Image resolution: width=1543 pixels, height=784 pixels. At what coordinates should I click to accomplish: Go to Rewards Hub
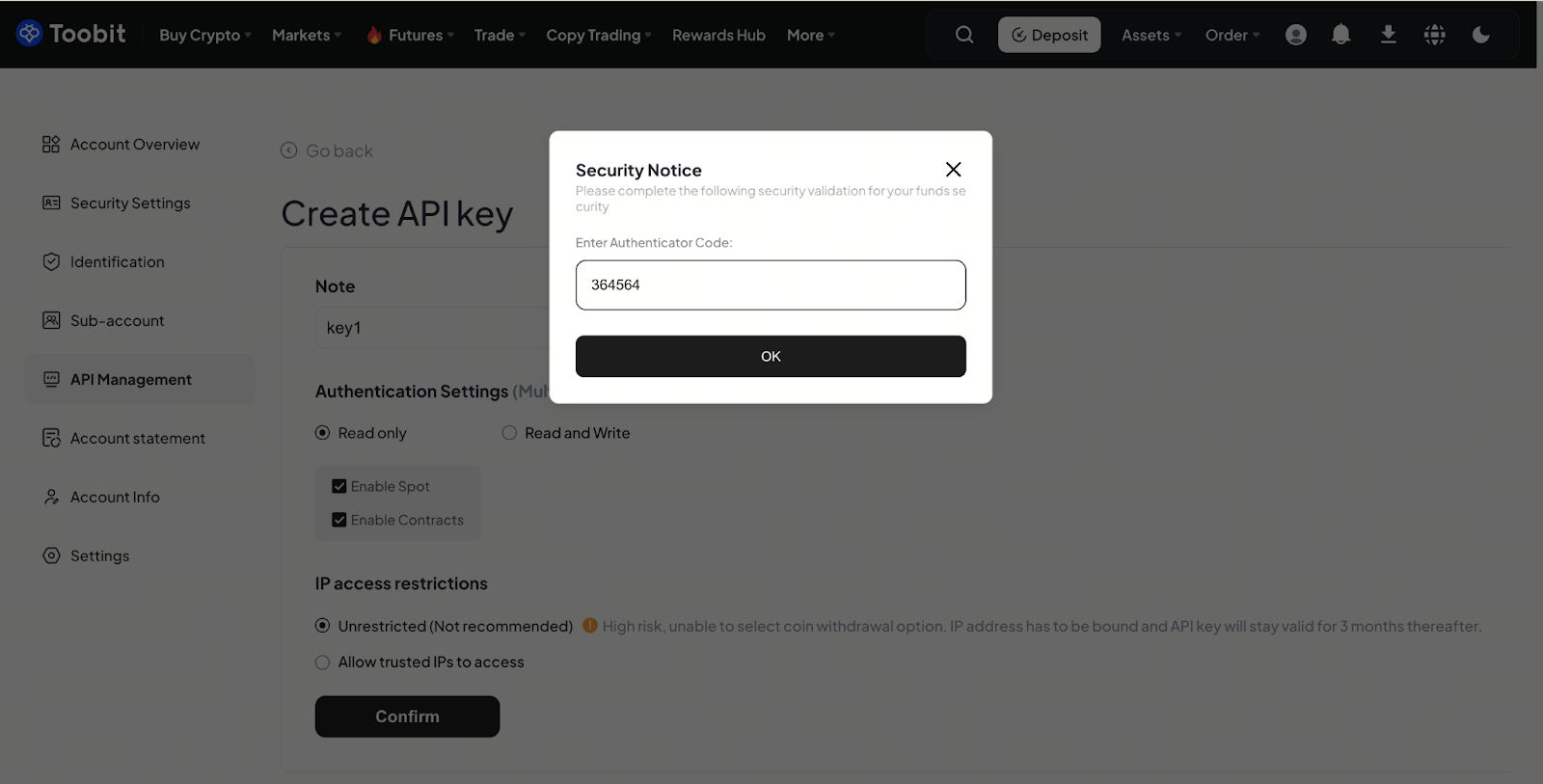coord(718,35)
